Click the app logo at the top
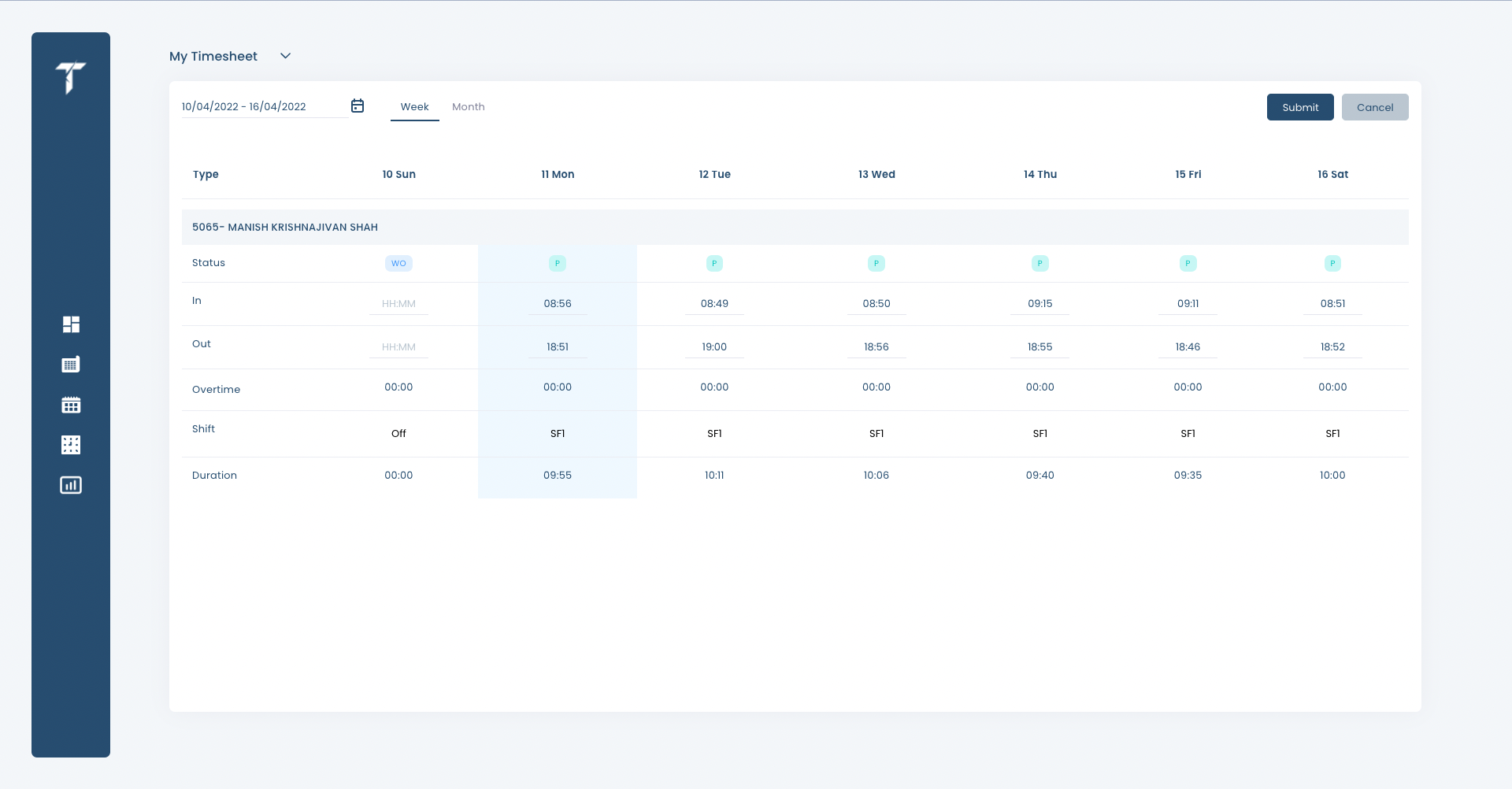The width and height of the screenshot is (1512, 789). click(70, 79)
